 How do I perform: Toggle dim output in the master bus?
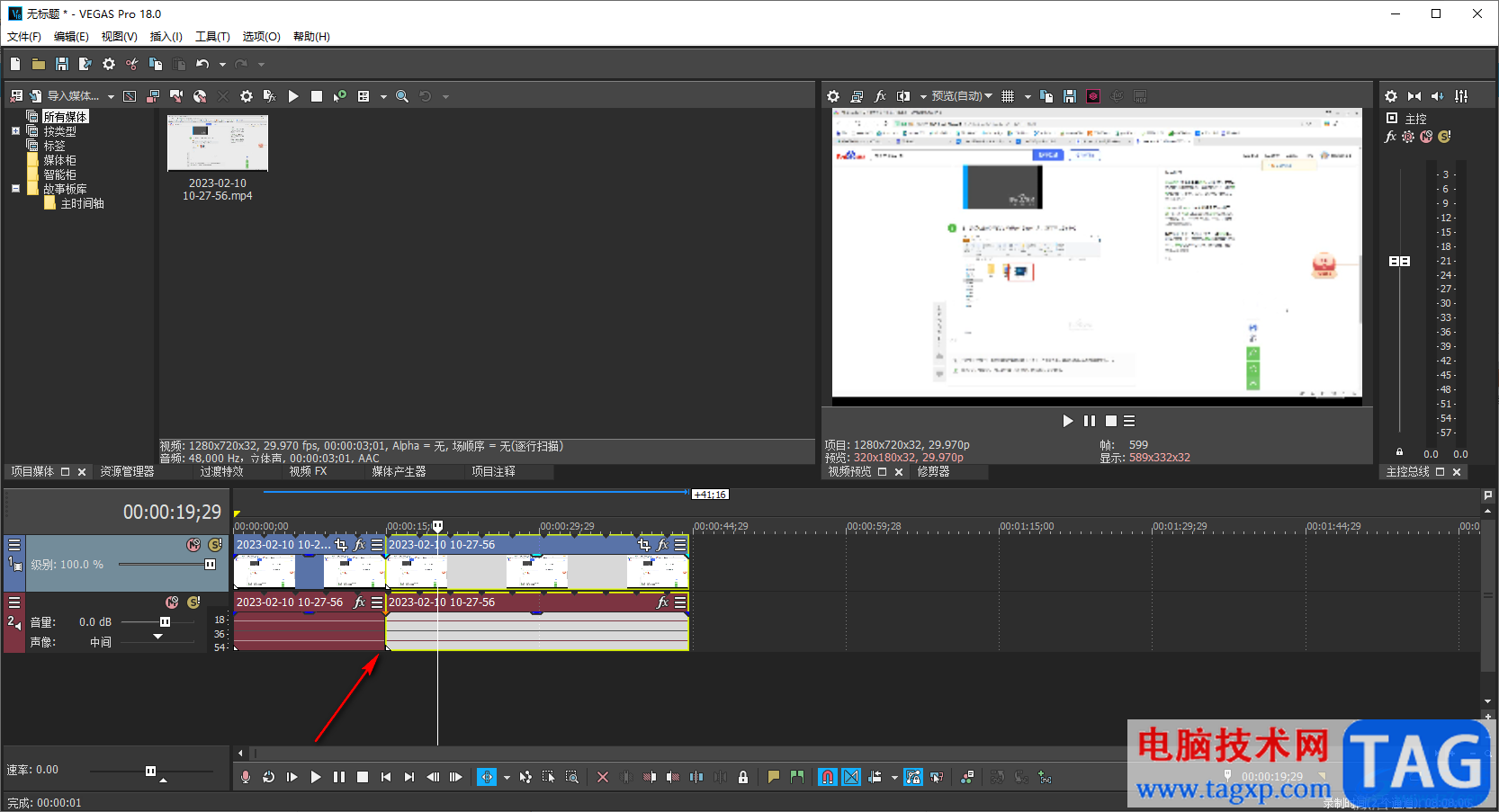1438,96
